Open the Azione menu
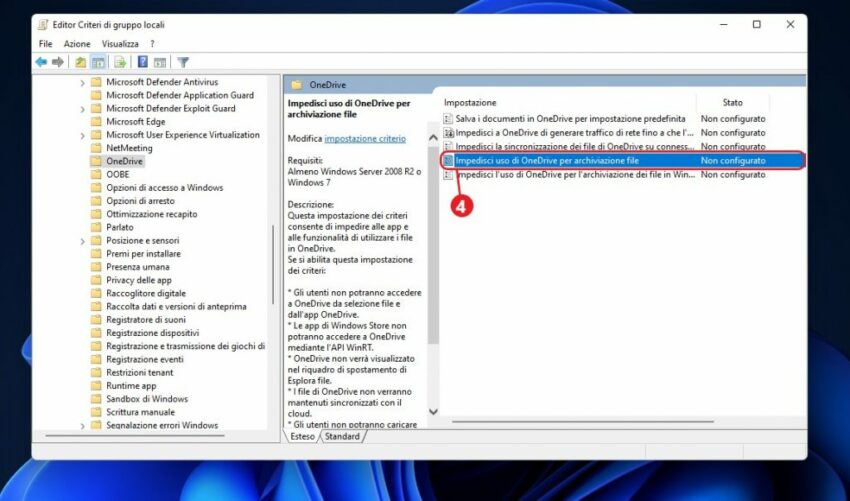The width and height of the screenshot is (850, 501). coord(77,44)
